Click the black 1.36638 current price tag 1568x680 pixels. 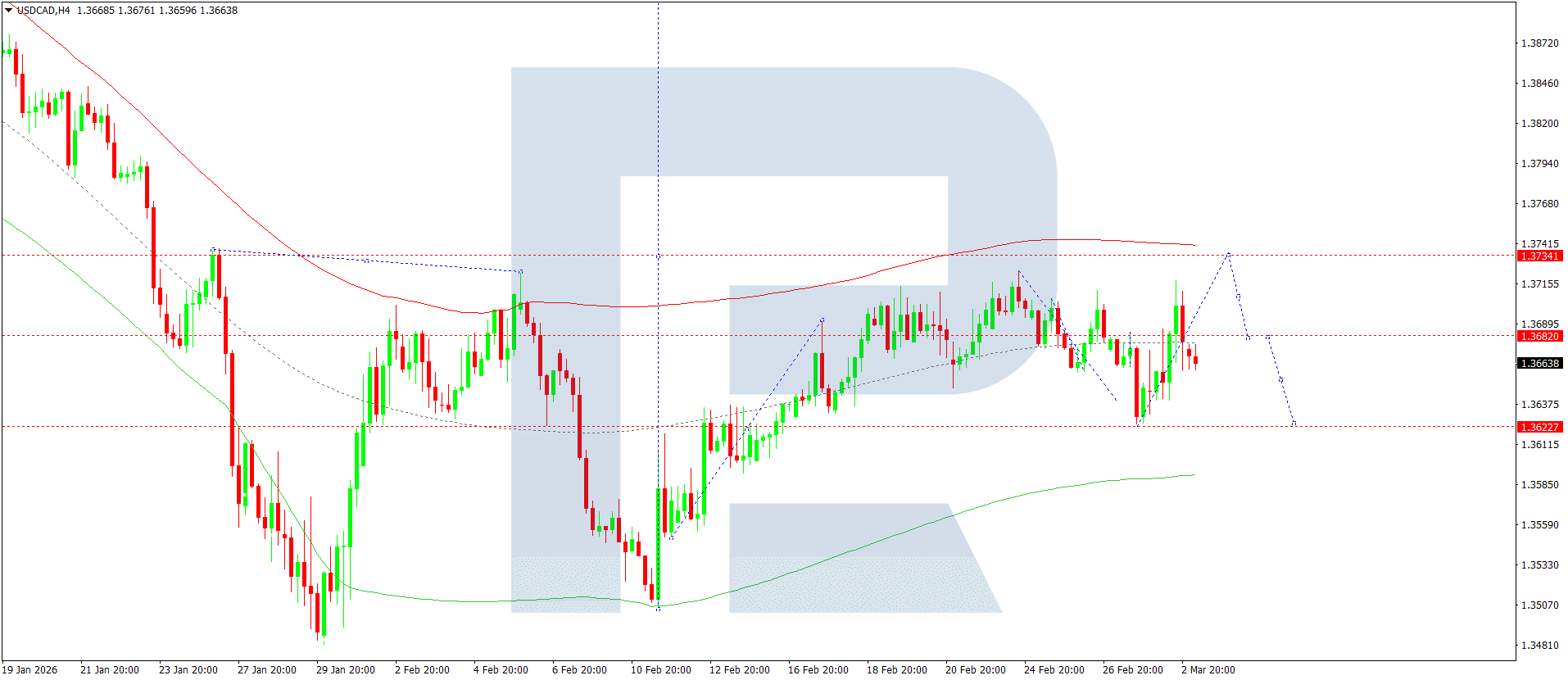pos(1539,364)
